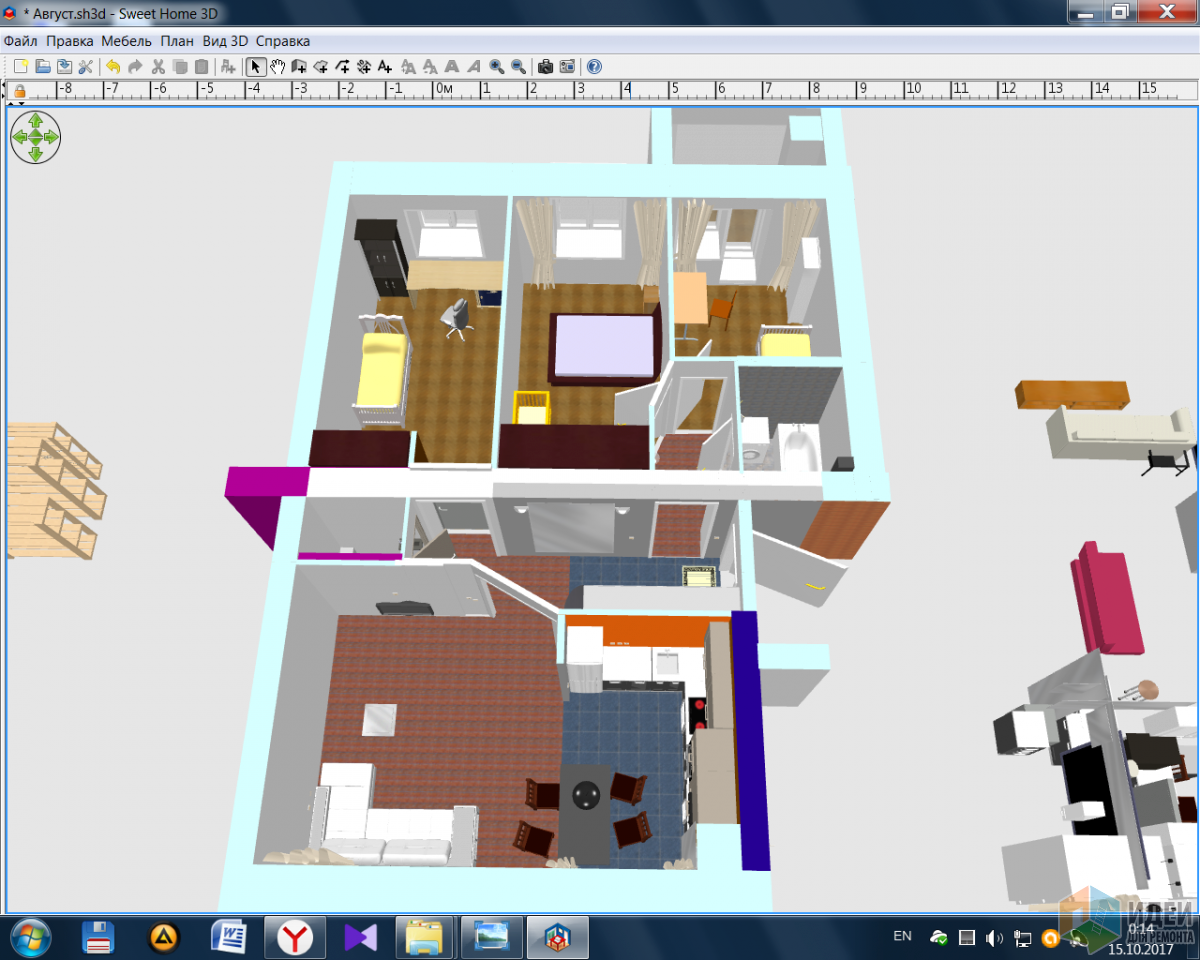Choose the create dimensions tool
This screenshot has height=960, width=1200.
[x=364, y=67]
